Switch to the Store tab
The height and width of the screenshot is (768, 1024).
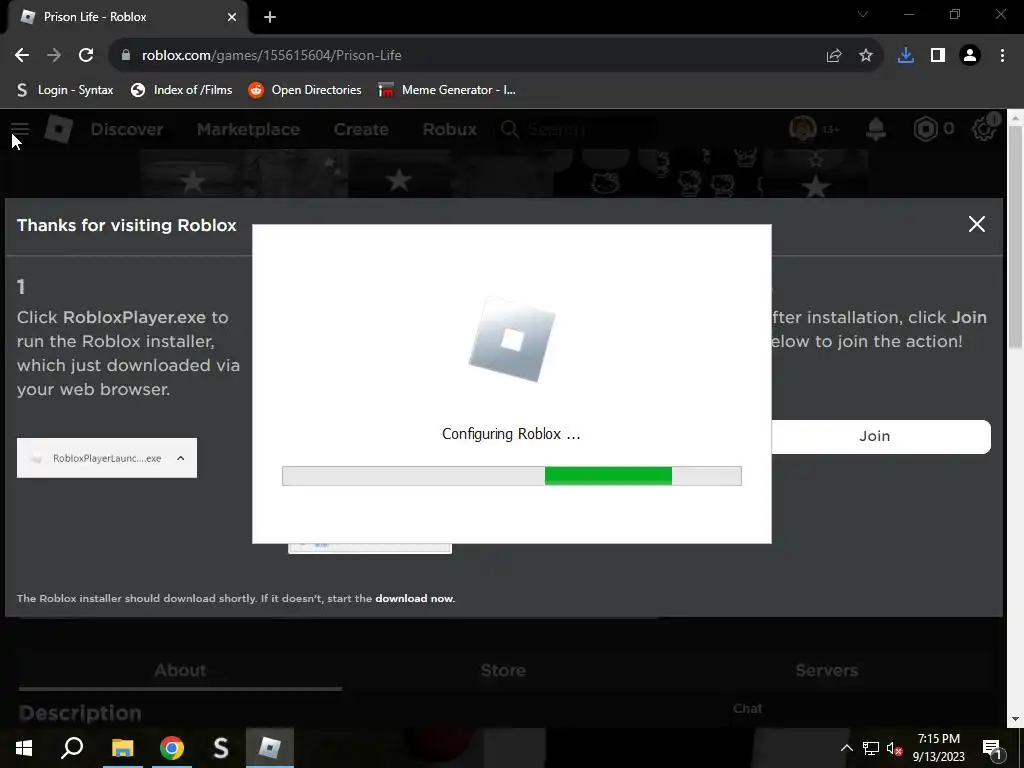point(503,670)
